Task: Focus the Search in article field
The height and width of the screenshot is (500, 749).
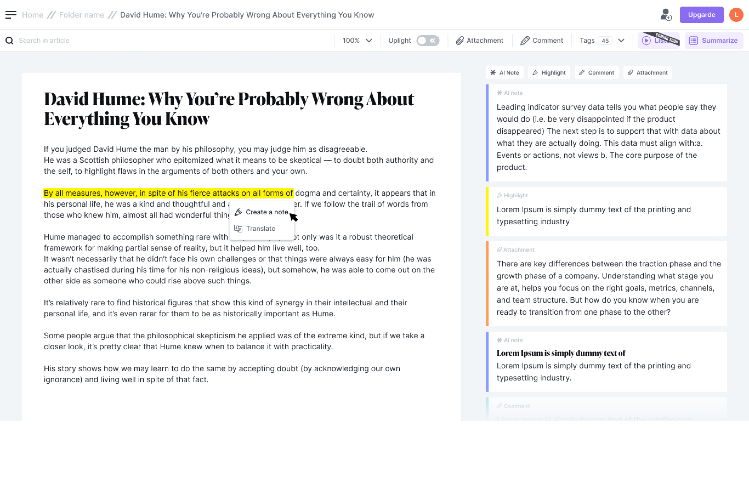Action: coord(44,41)
